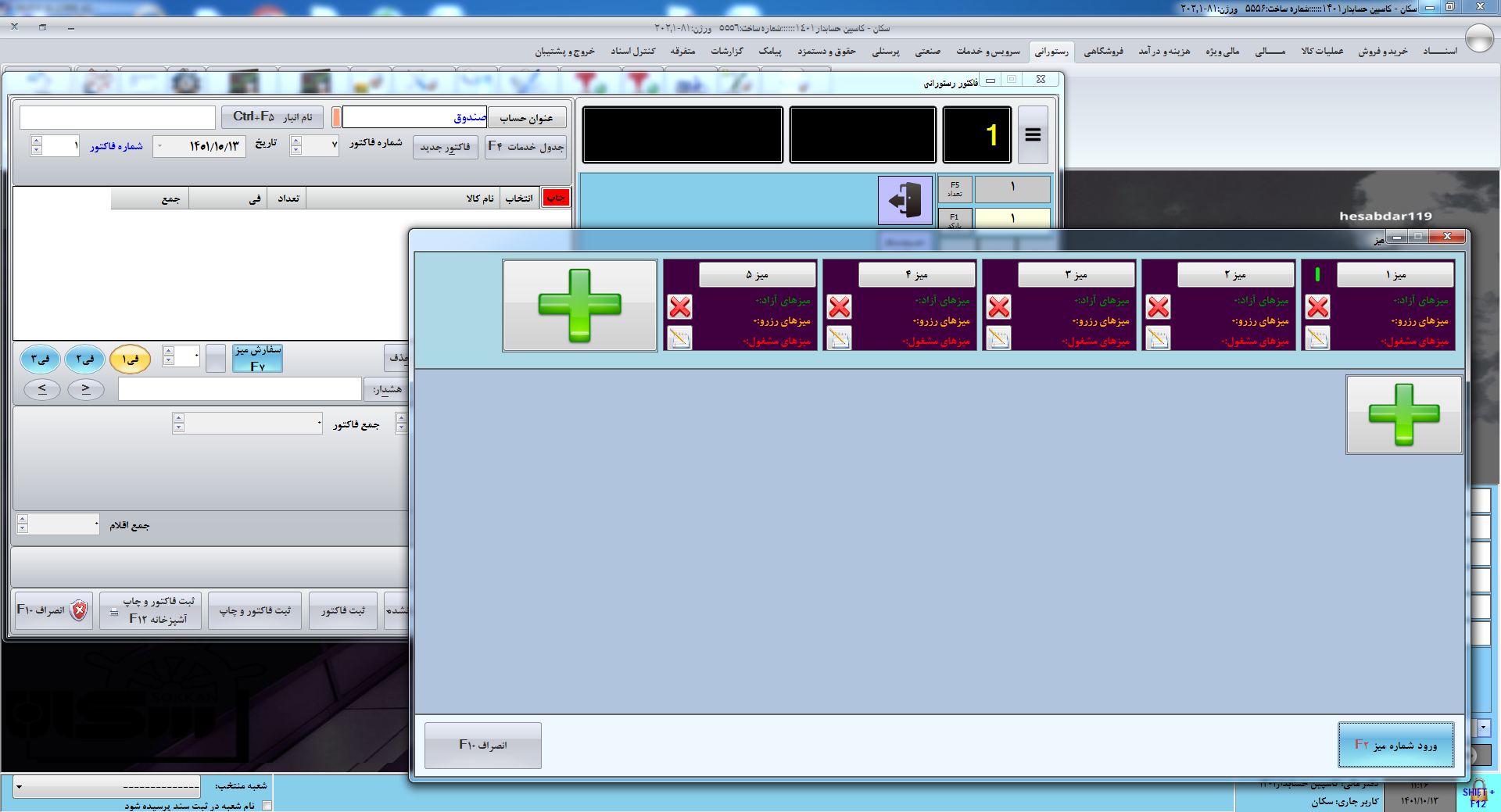This screenshot has height=812, width=1501.
Task: Click the میز ۵ name button
Action: point(757,274)
